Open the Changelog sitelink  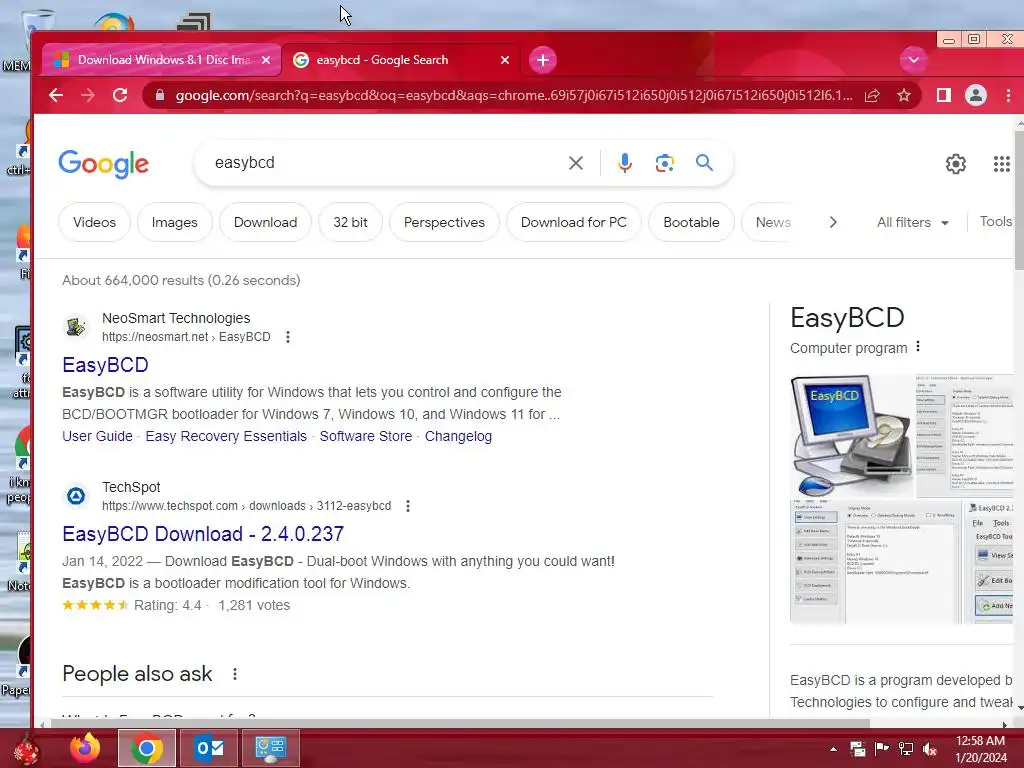click(458, 436)
